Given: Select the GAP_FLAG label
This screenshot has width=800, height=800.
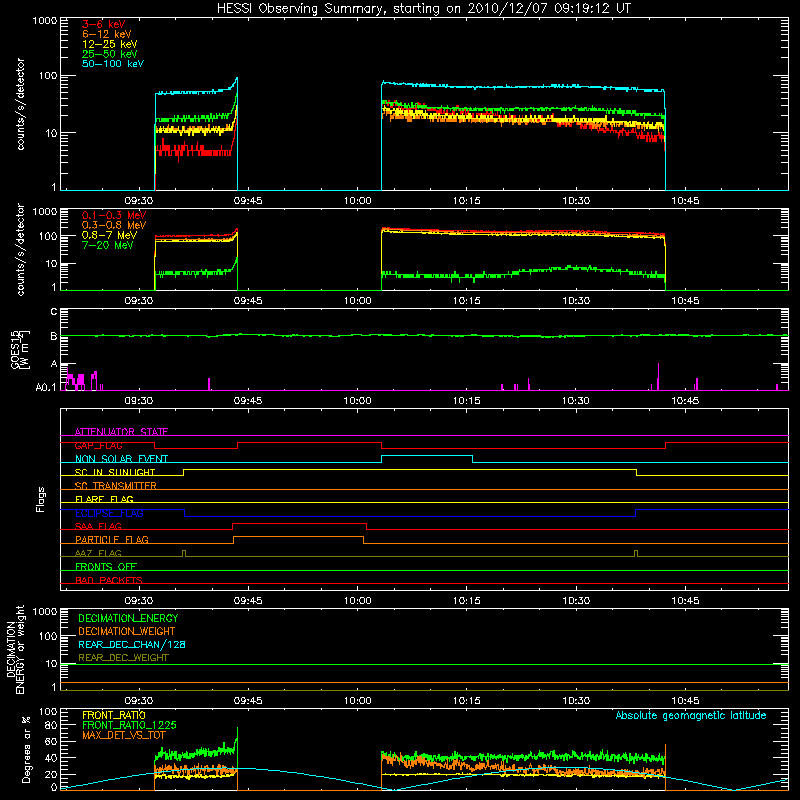Looking at the screenshot, I should click(x=98, y=445).
